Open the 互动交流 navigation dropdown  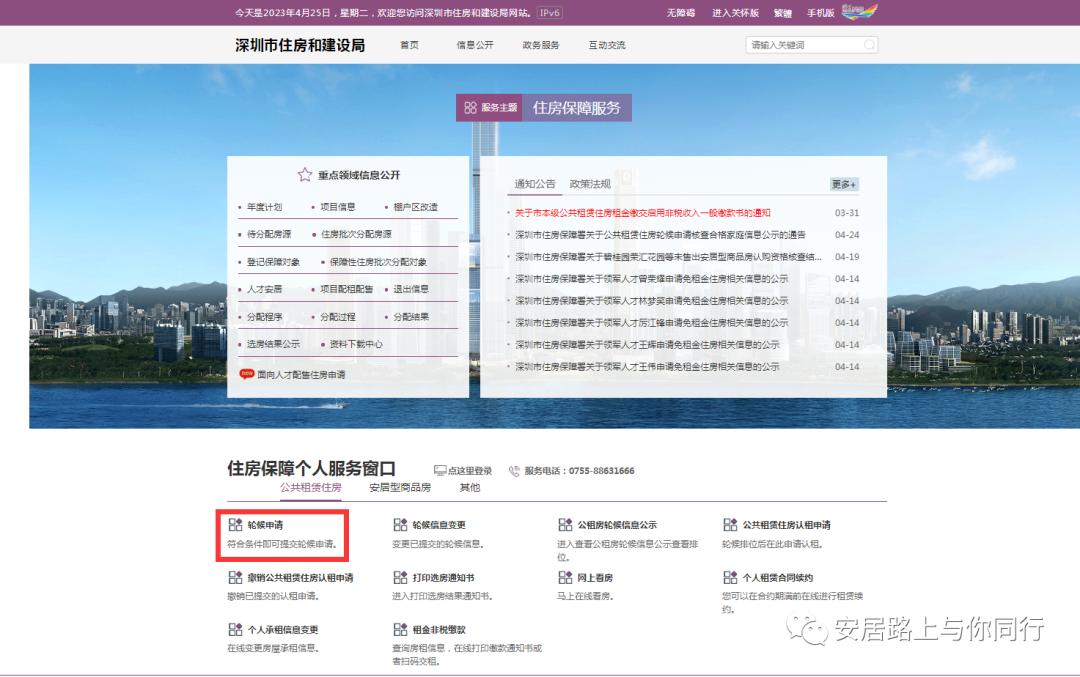point(608,44)
